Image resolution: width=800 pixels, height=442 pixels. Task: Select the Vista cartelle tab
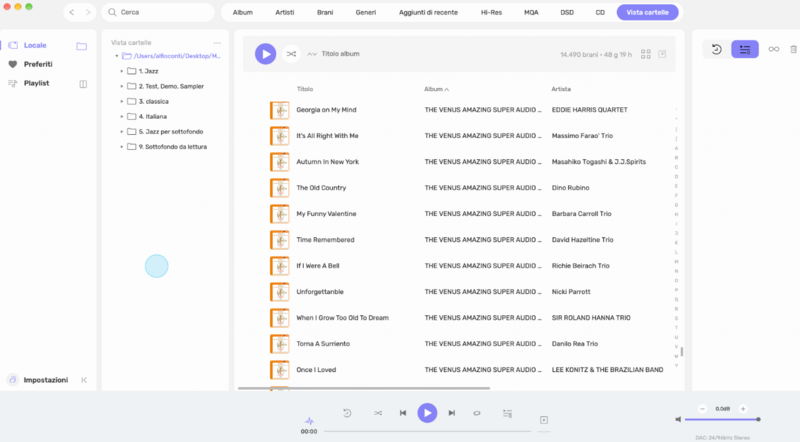coord(647,12)
